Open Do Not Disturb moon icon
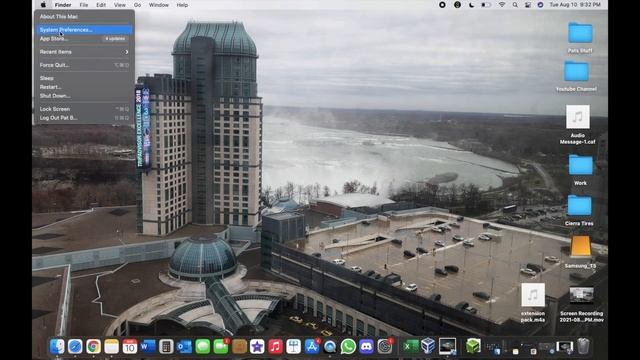640x360 pixels. coord(471,5)
